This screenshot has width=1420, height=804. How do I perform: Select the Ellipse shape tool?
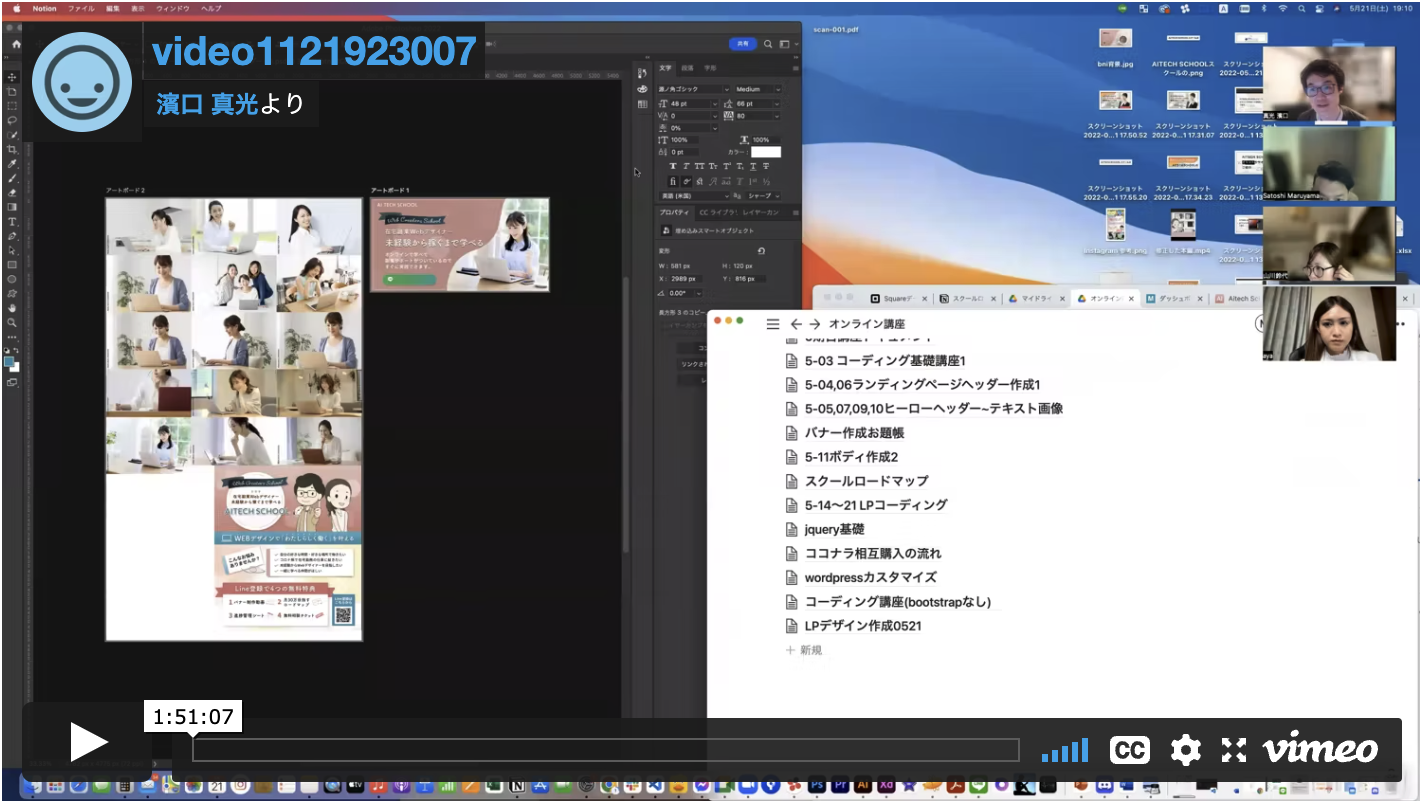pos(12,279)
